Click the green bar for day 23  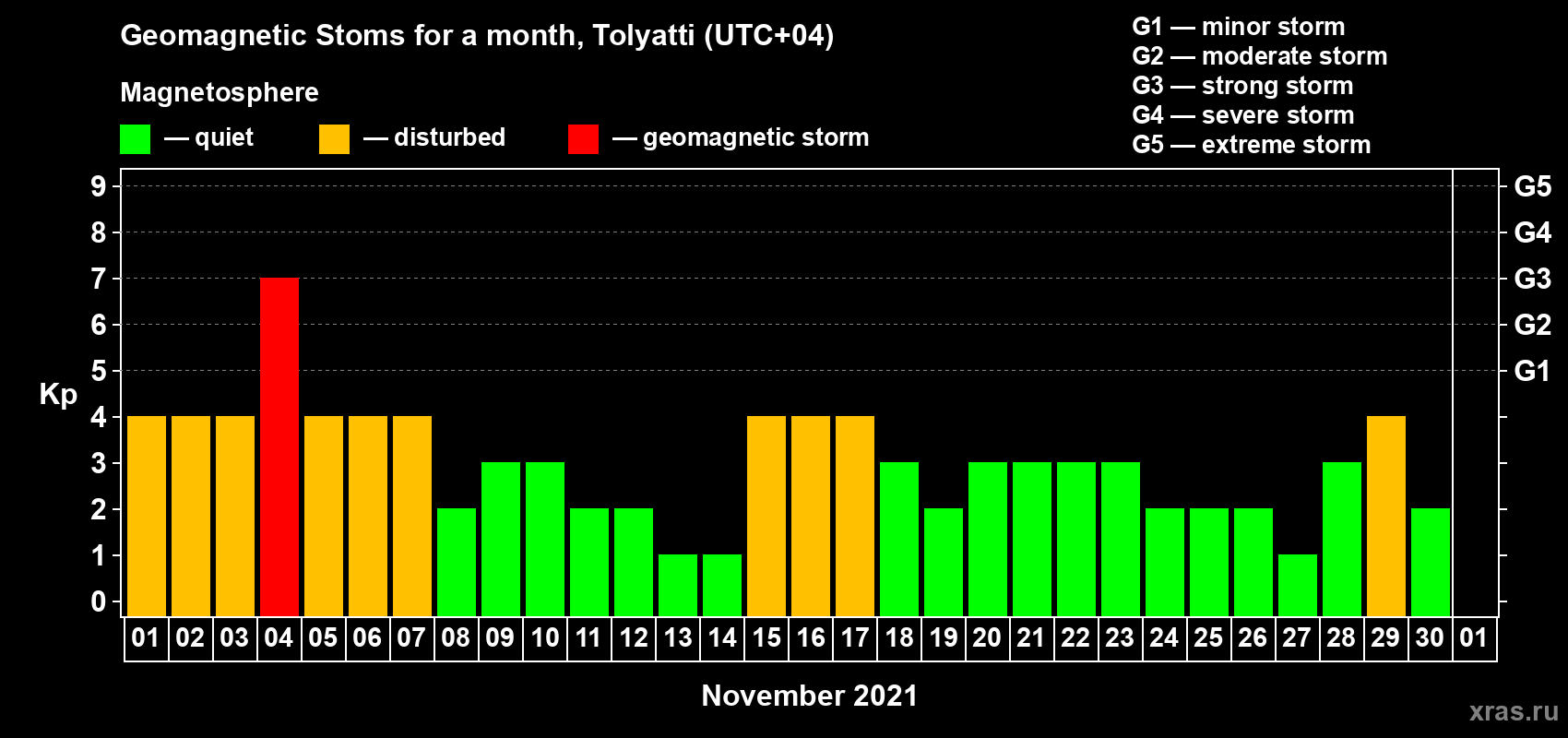click(1121, 539)
